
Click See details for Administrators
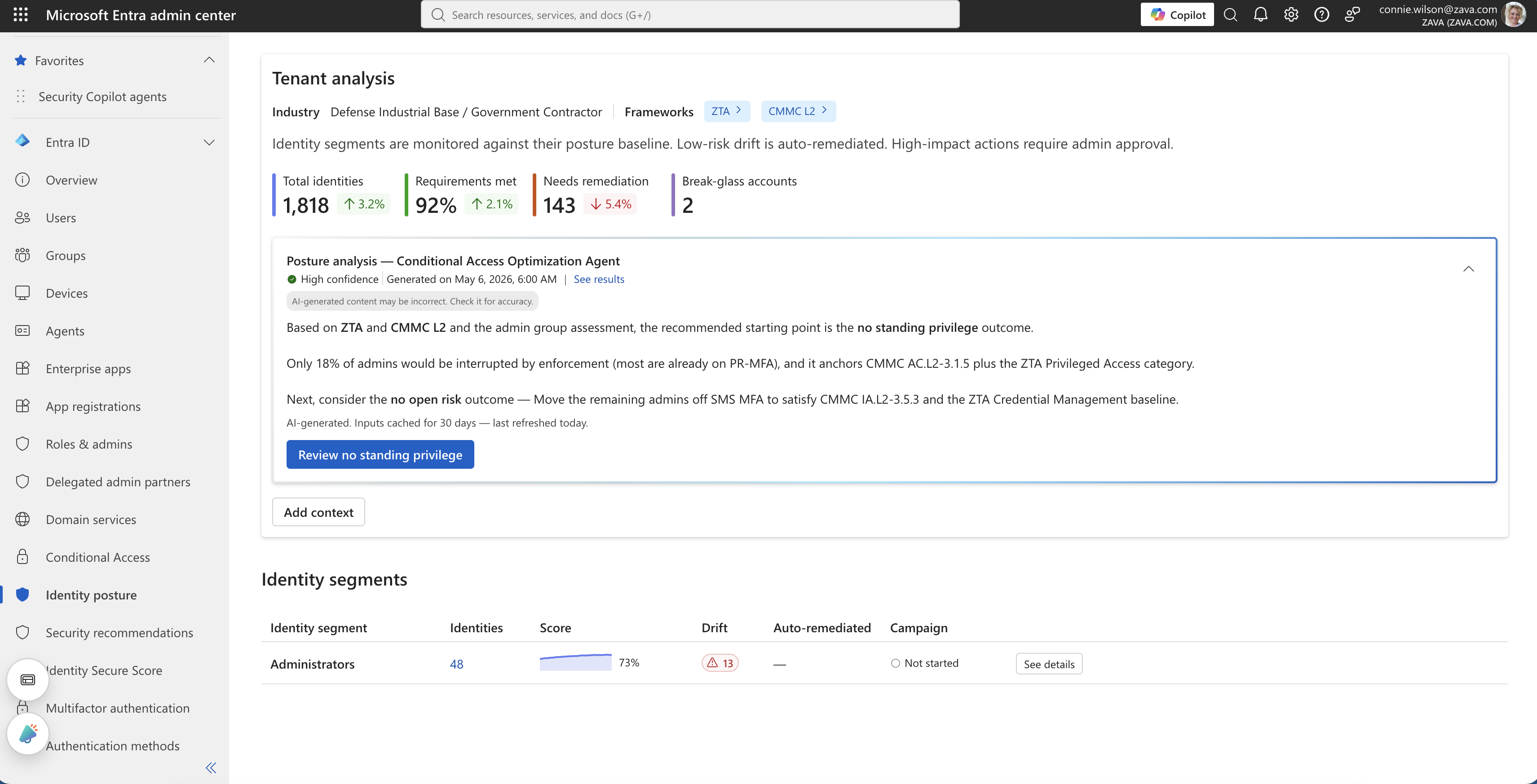click(1049, 664)
